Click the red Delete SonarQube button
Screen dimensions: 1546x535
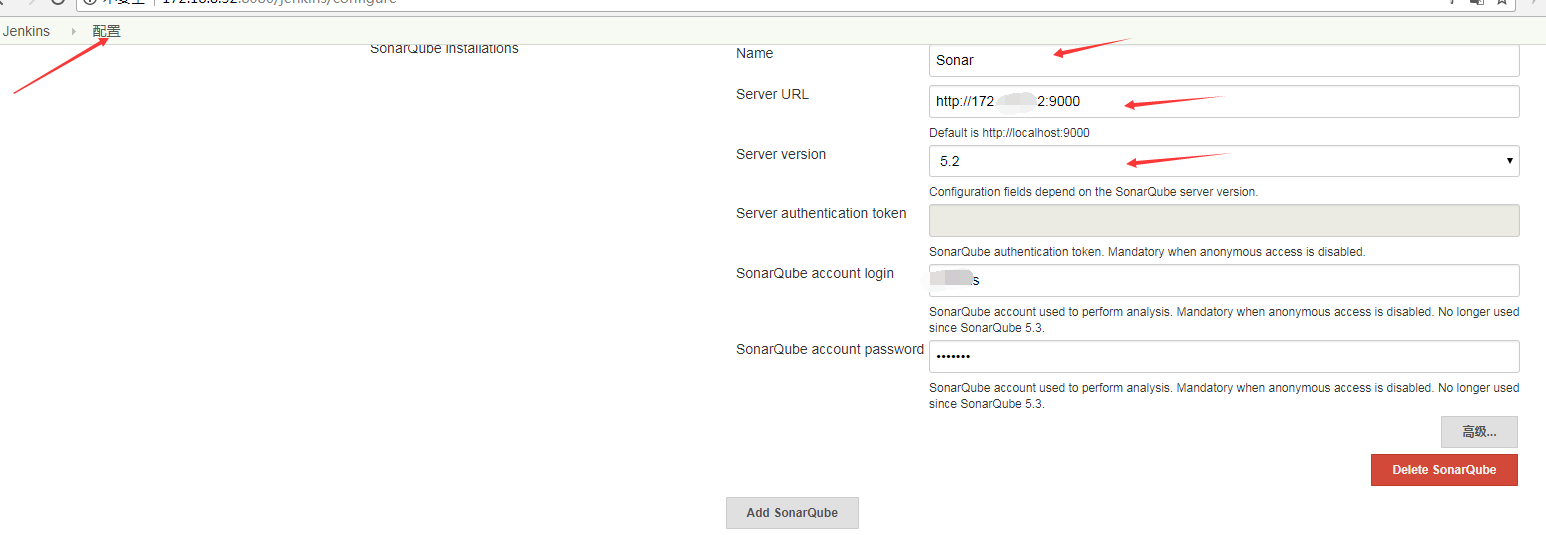[x=1444, y=470]
